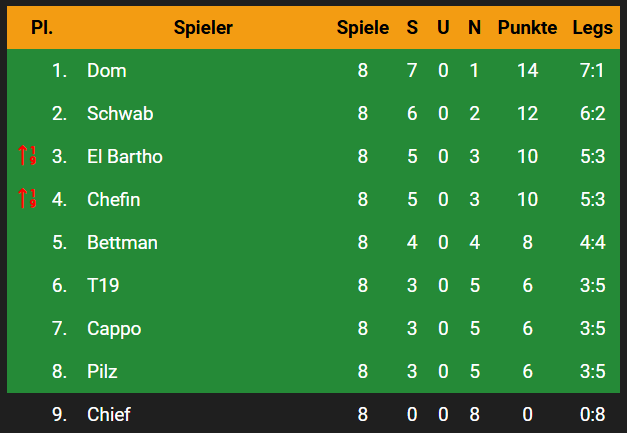Click last-place player Chief
This screenshot has height=433, width=627.
[x=109, y=414]
